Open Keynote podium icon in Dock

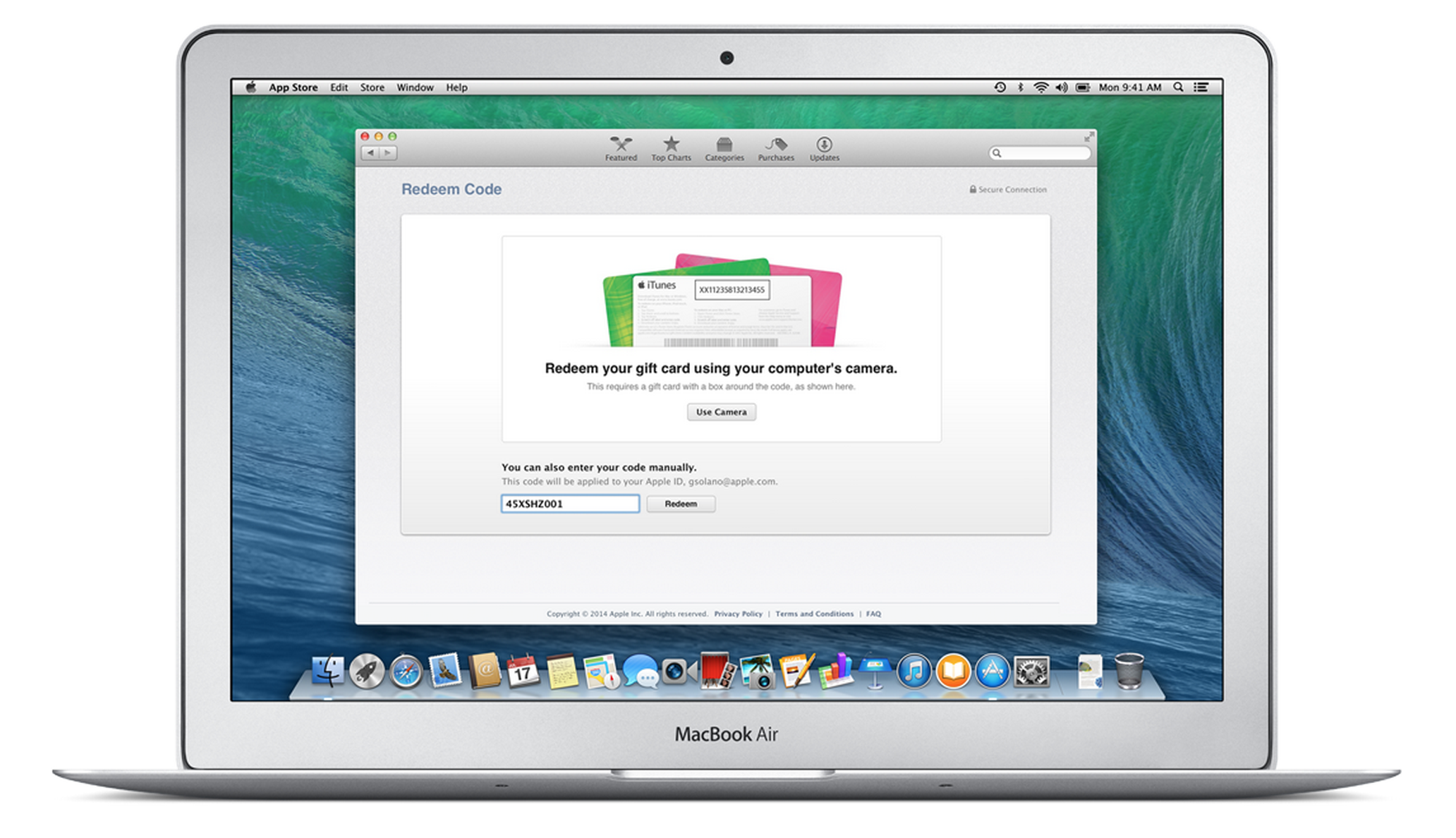pos(874,671)
